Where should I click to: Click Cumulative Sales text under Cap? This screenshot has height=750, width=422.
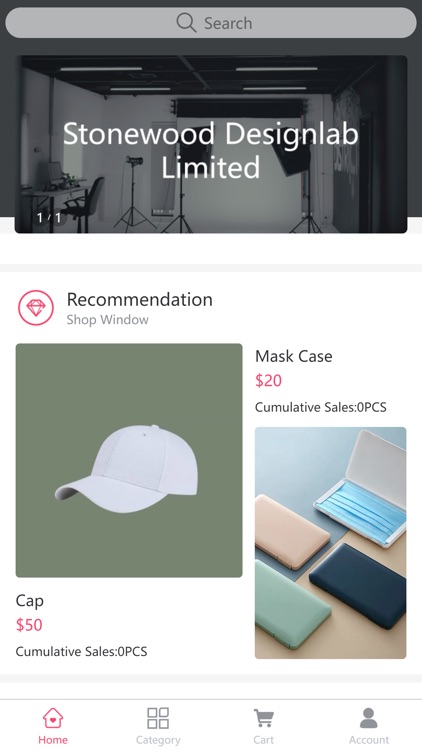click(x=81, y=651)
